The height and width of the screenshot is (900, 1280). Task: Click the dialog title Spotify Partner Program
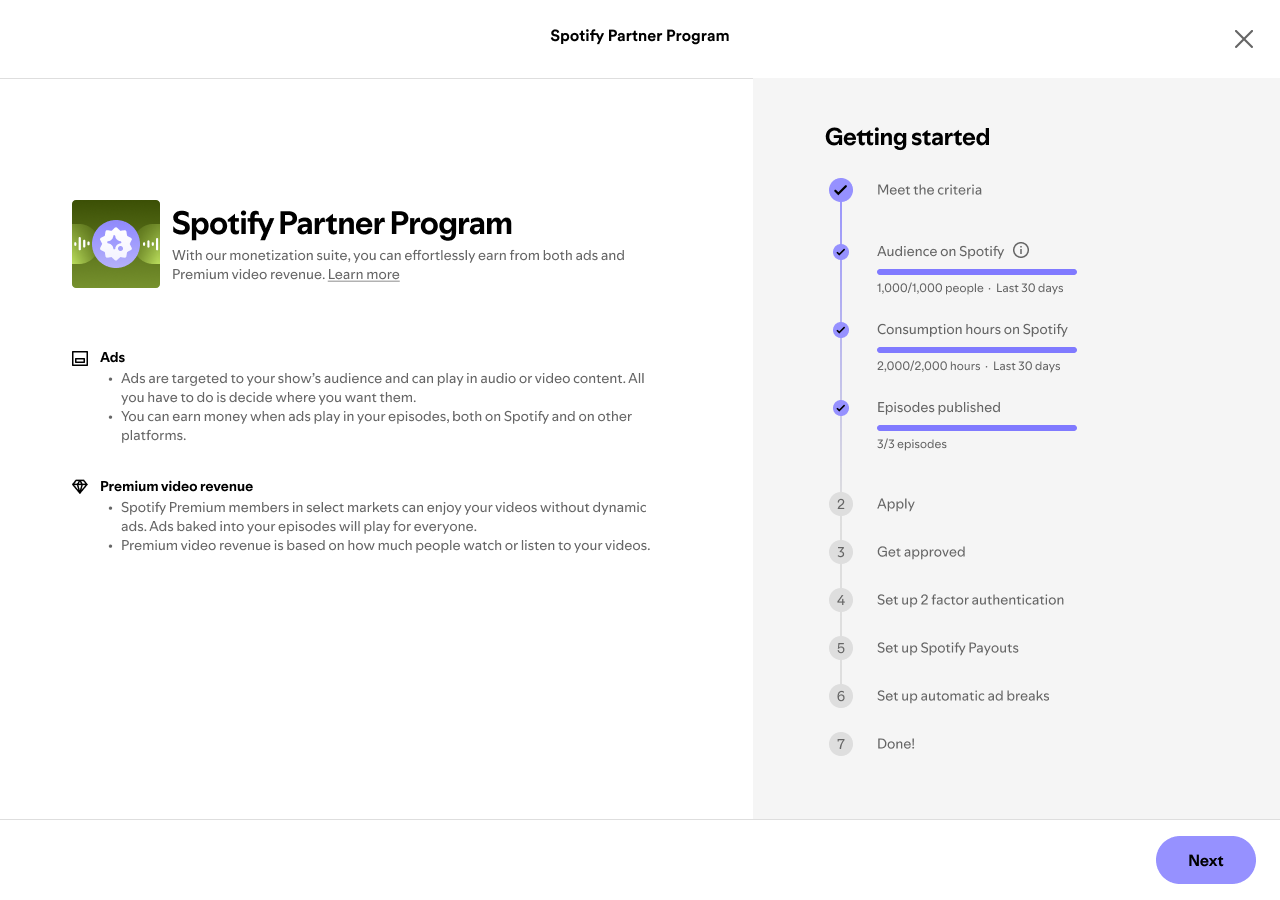pos(640,36)
